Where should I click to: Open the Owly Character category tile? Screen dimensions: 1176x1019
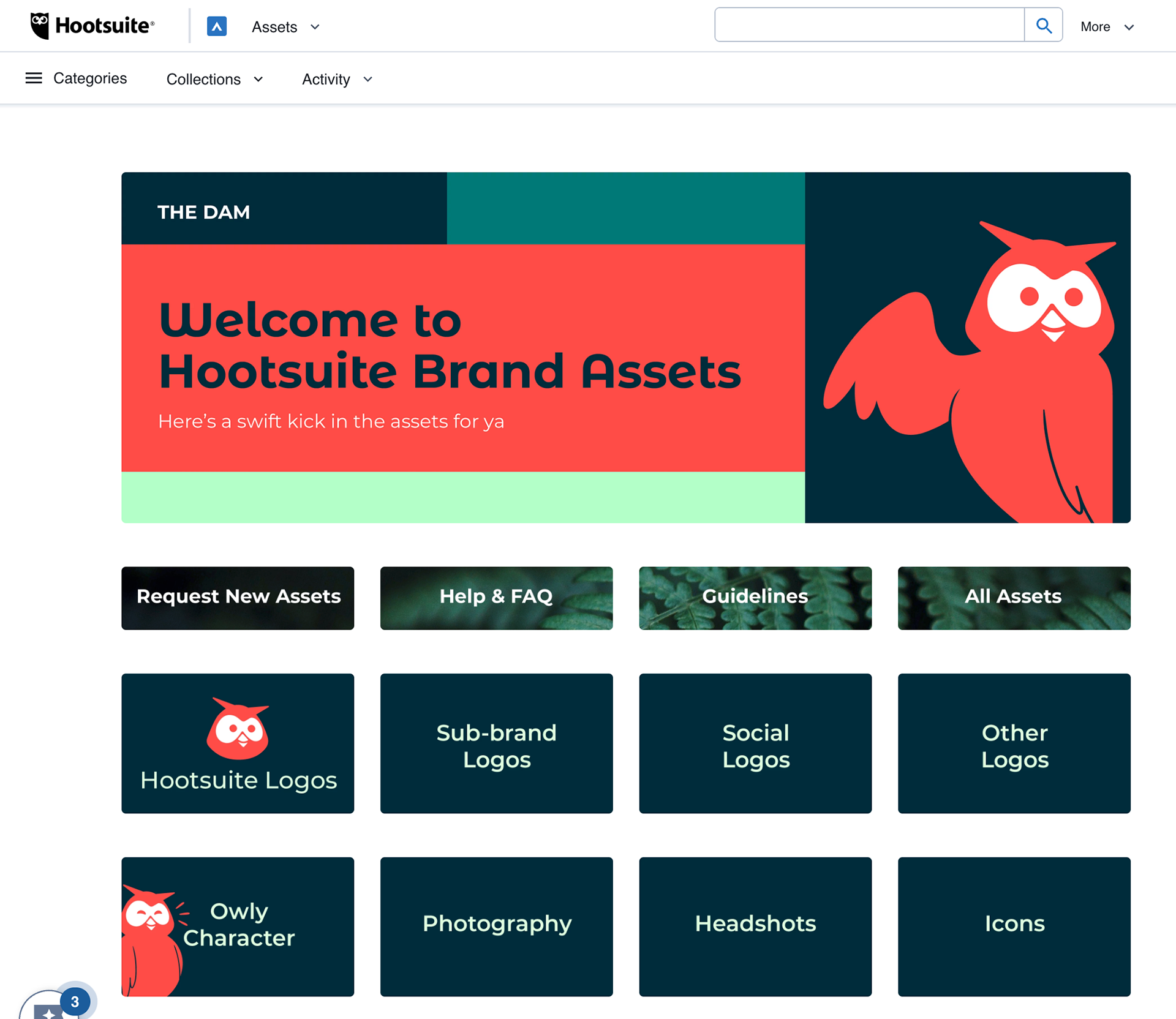coord(238,927)
